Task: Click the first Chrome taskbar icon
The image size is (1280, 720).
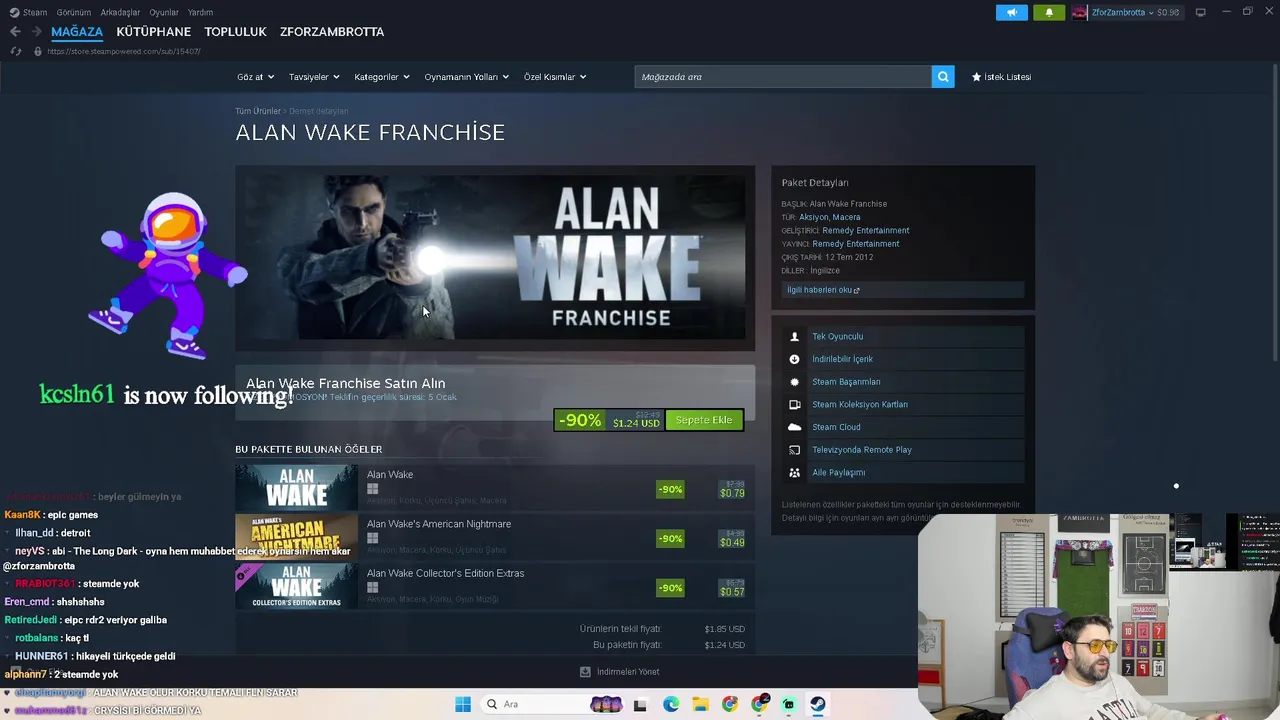Action: 730,704
